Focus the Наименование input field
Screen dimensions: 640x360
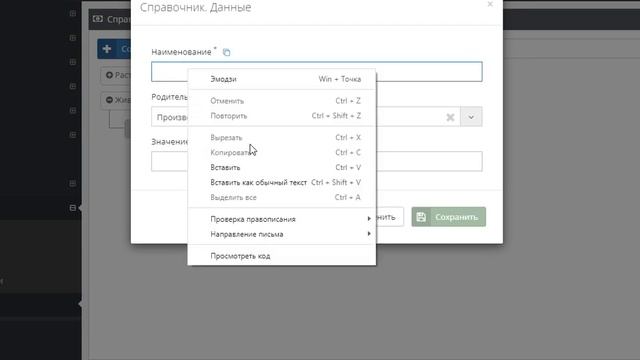click(316, 71)
